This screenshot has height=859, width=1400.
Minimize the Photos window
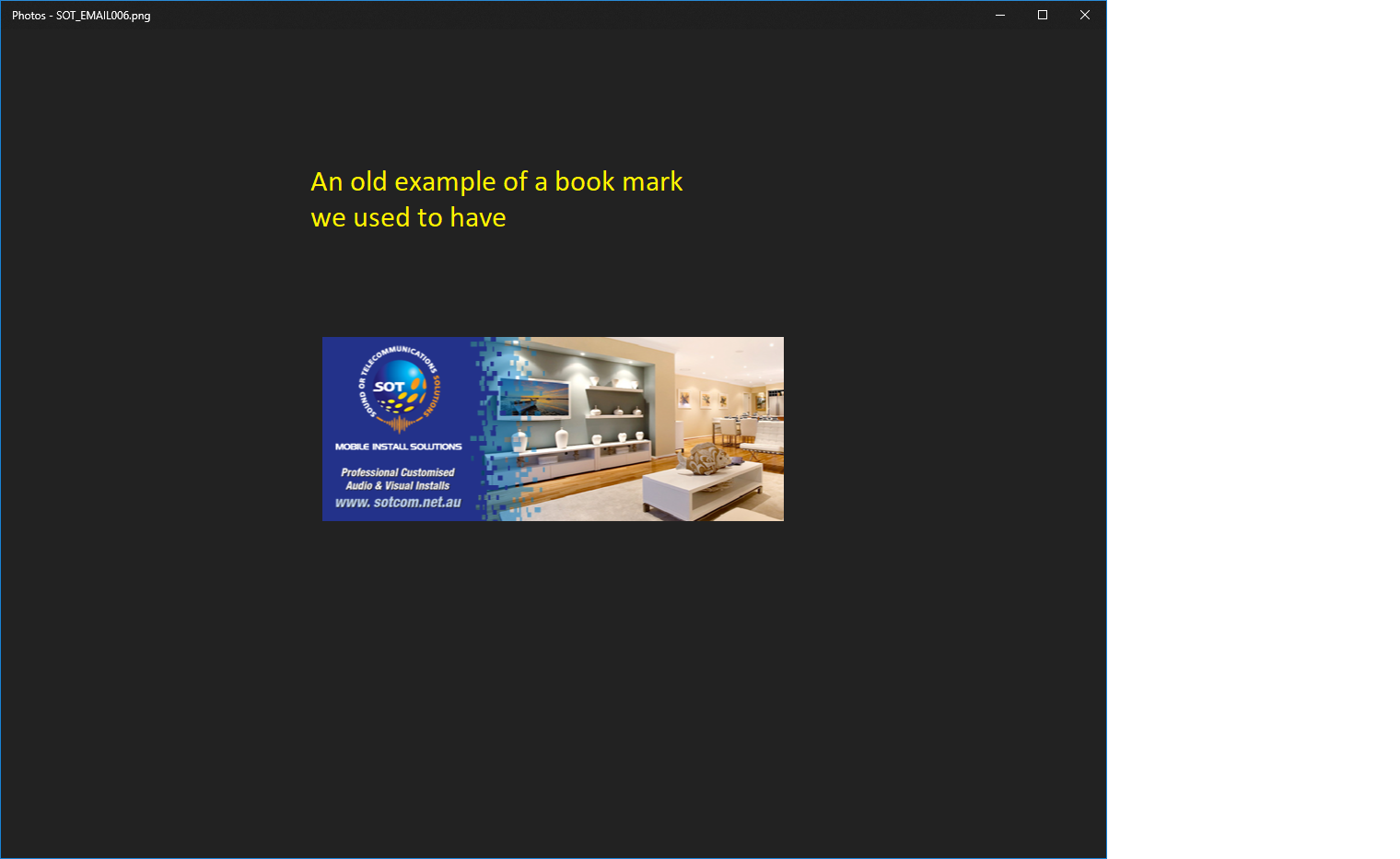coord(999,15)
